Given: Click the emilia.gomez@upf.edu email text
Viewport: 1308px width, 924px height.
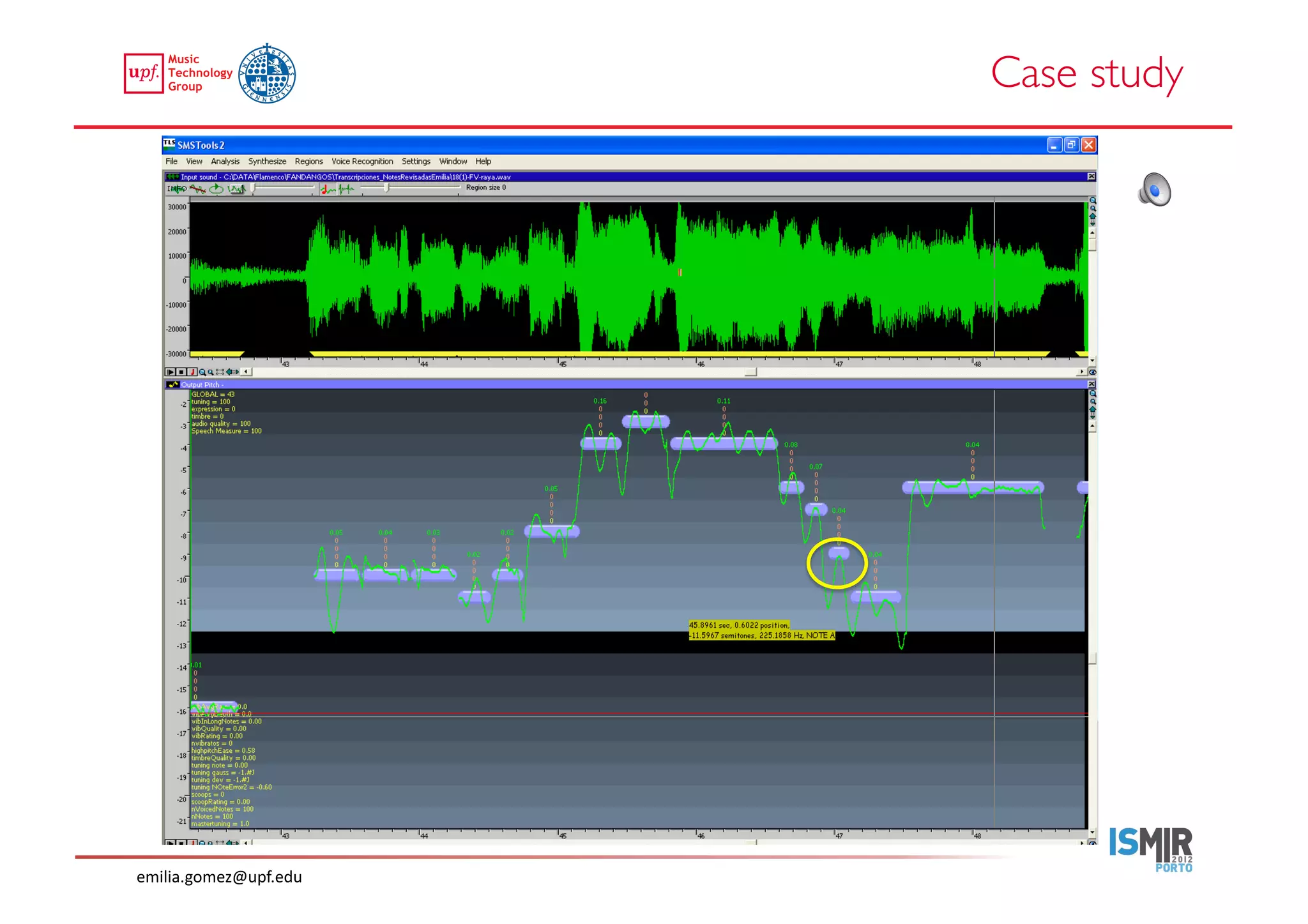Looking at the screenshot, I should click(x=219, y=877).
